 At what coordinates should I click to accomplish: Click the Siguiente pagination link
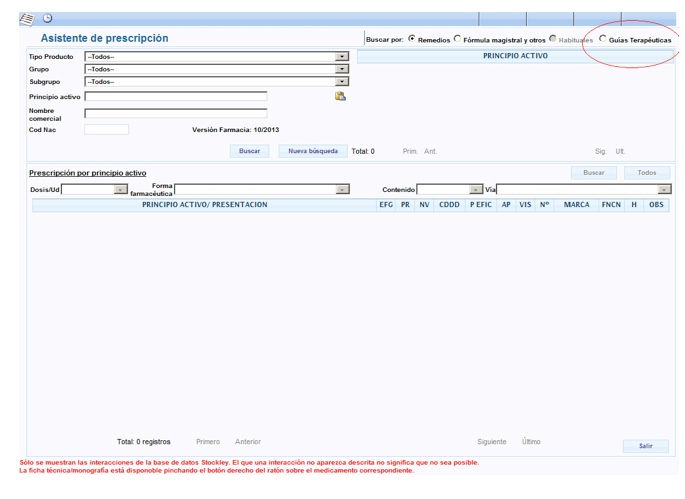click(491, 441)
